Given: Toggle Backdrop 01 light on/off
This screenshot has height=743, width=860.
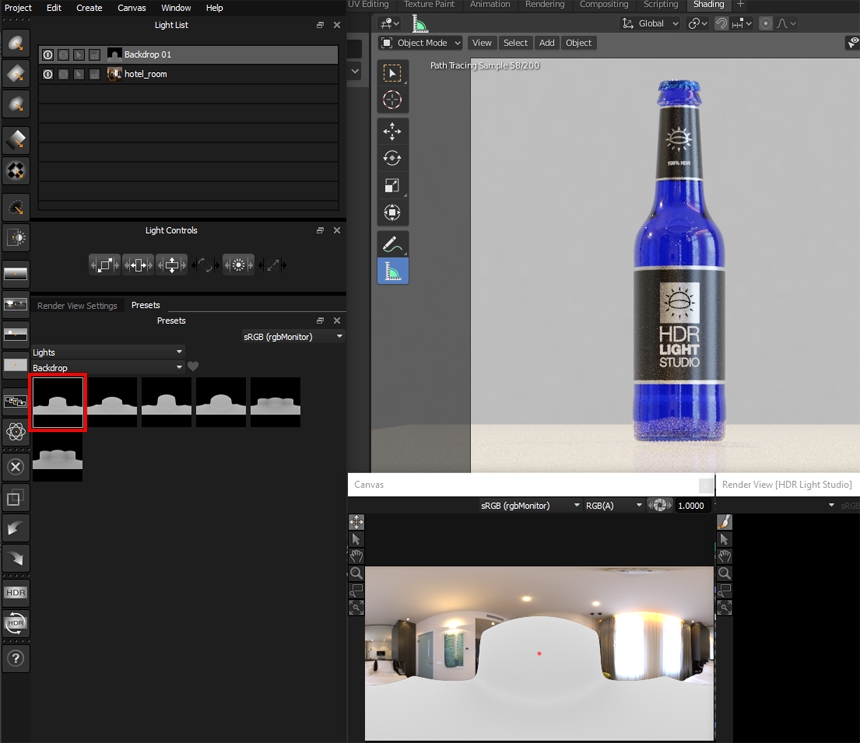Looking at the screenshot, I should click(48, 55).
